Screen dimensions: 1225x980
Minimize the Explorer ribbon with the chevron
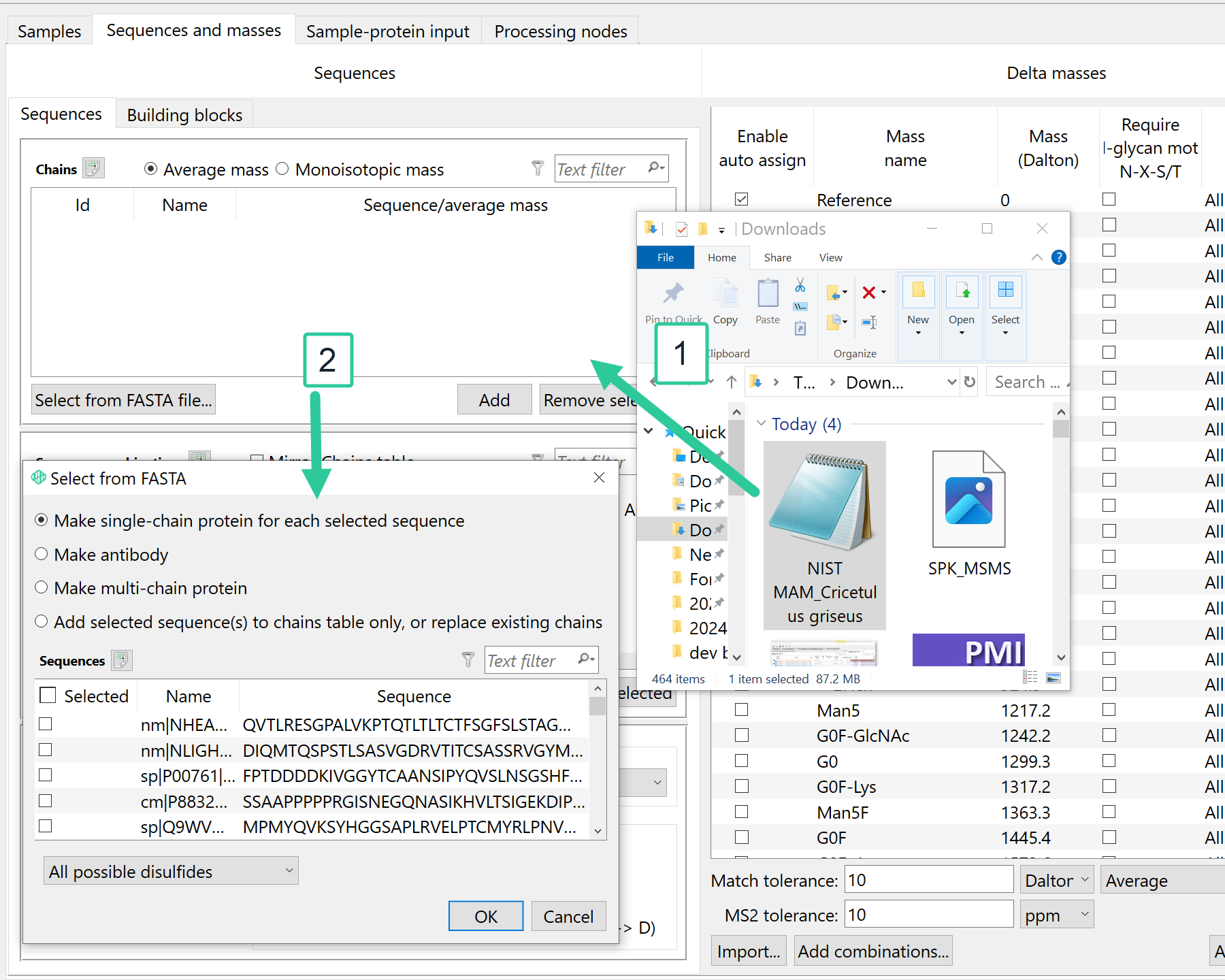coord(1037,257)
